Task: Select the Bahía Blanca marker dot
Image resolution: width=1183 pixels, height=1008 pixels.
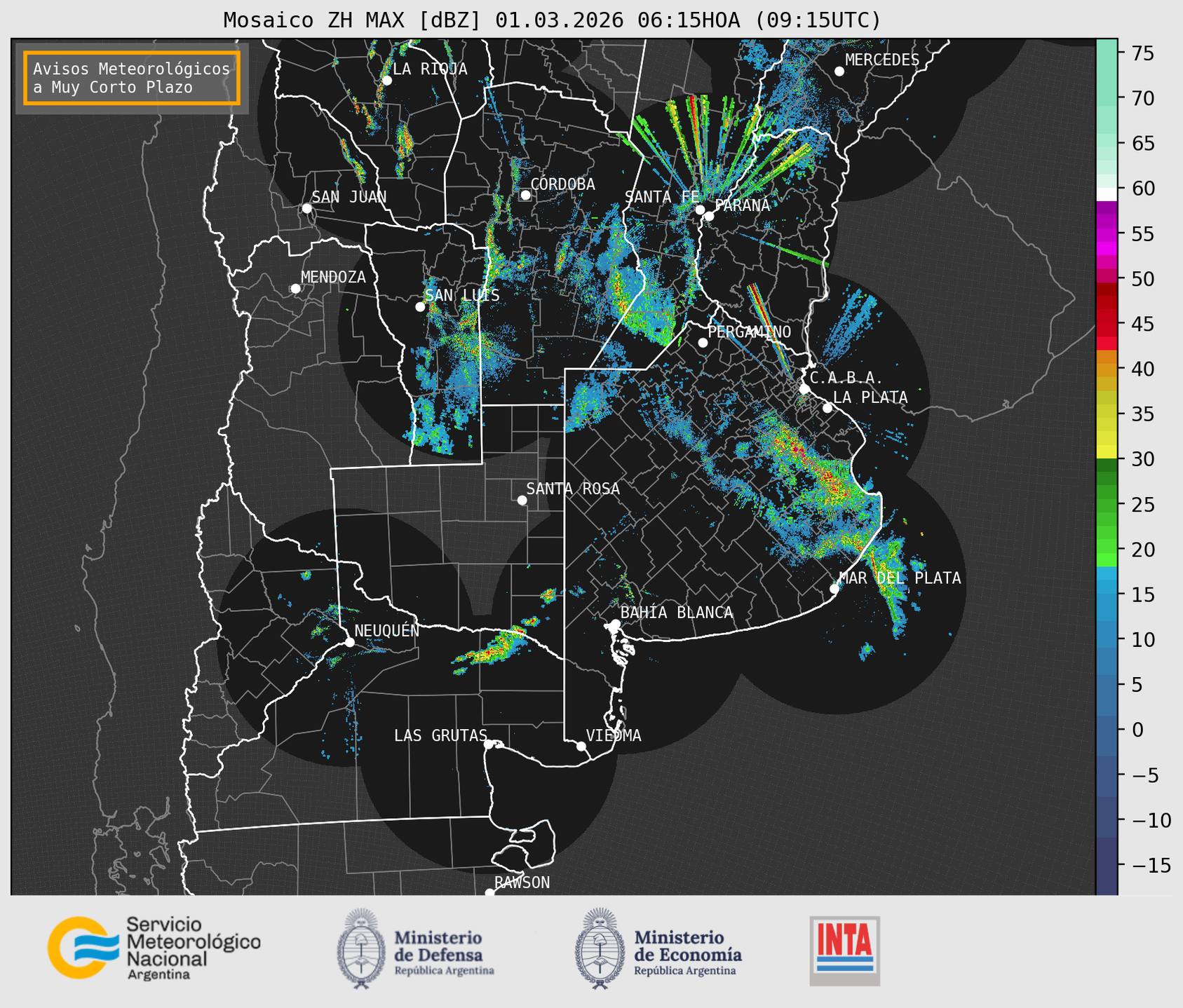Action: pos(615,624)
